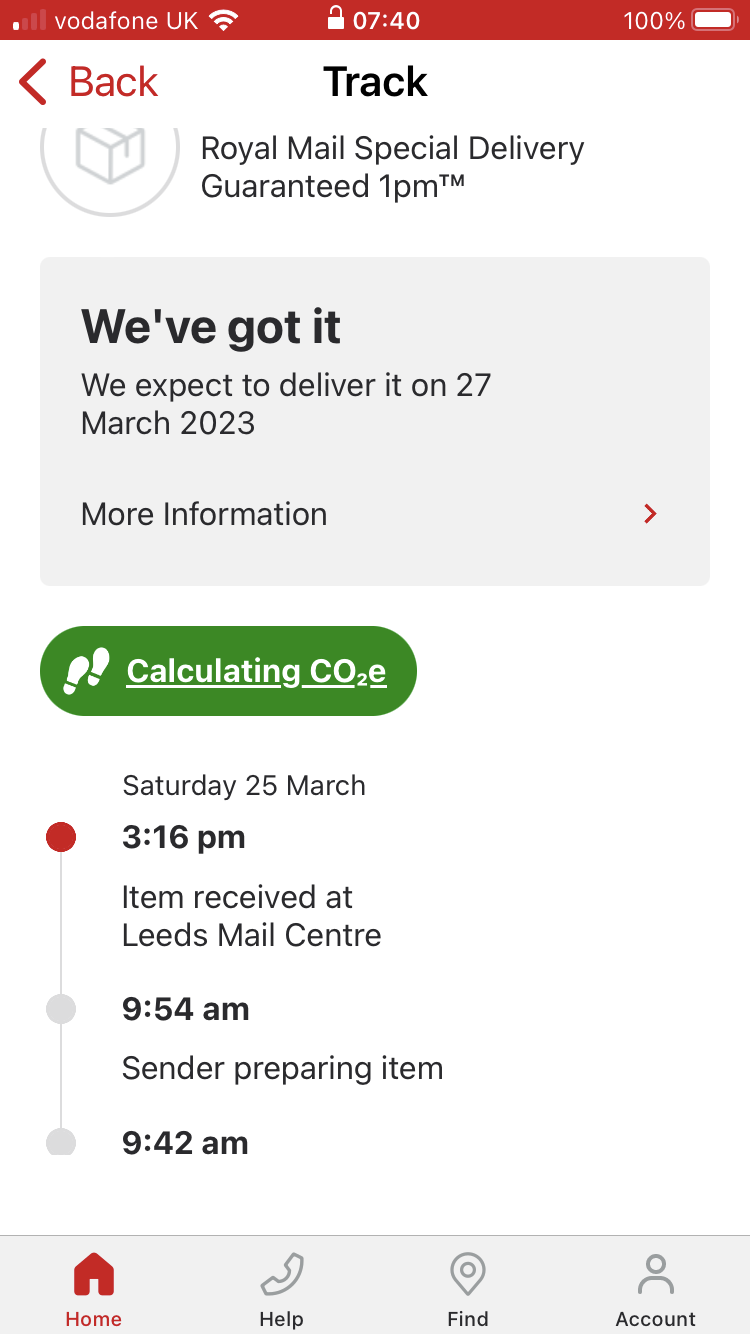
Task: Expand More Information red chevron
Action: click(x=651, y=514)
